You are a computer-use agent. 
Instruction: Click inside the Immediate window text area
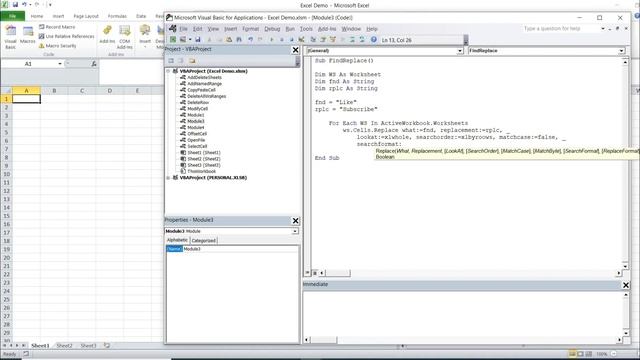point(462,313)
